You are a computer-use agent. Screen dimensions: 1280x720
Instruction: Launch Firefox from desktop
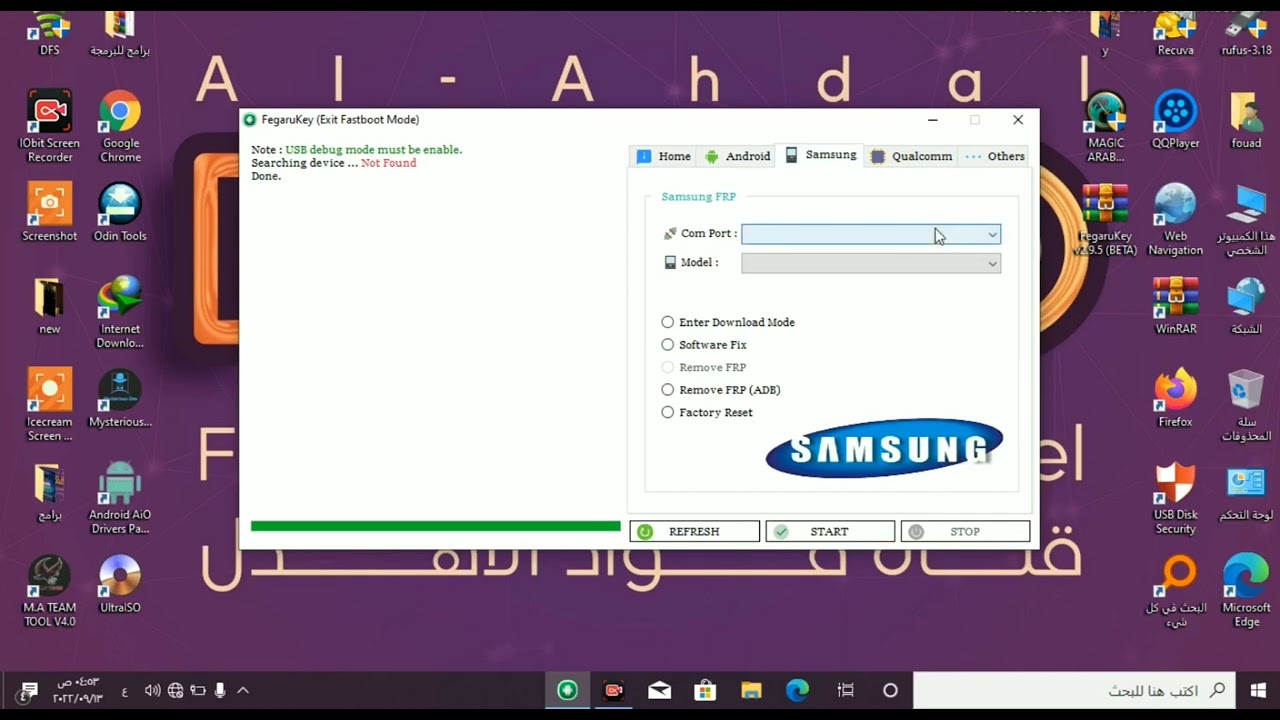pos(1175,398)
